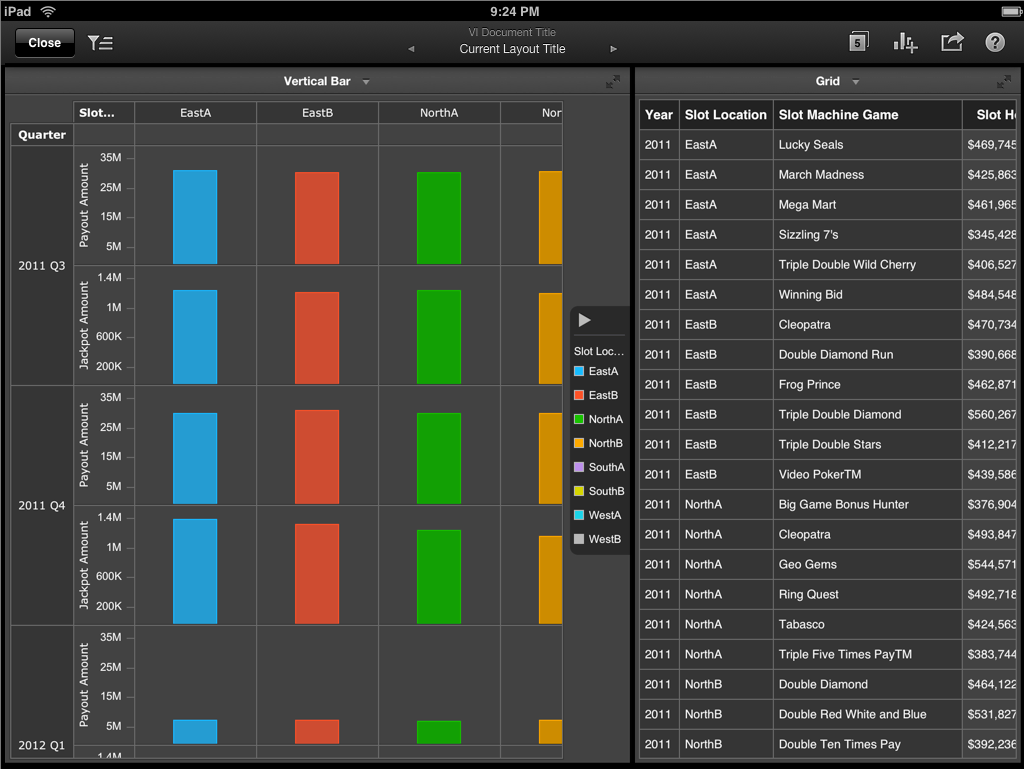Select the Geo Gems cell
This screenshot has width=1024, height=769.
point(867,565)
